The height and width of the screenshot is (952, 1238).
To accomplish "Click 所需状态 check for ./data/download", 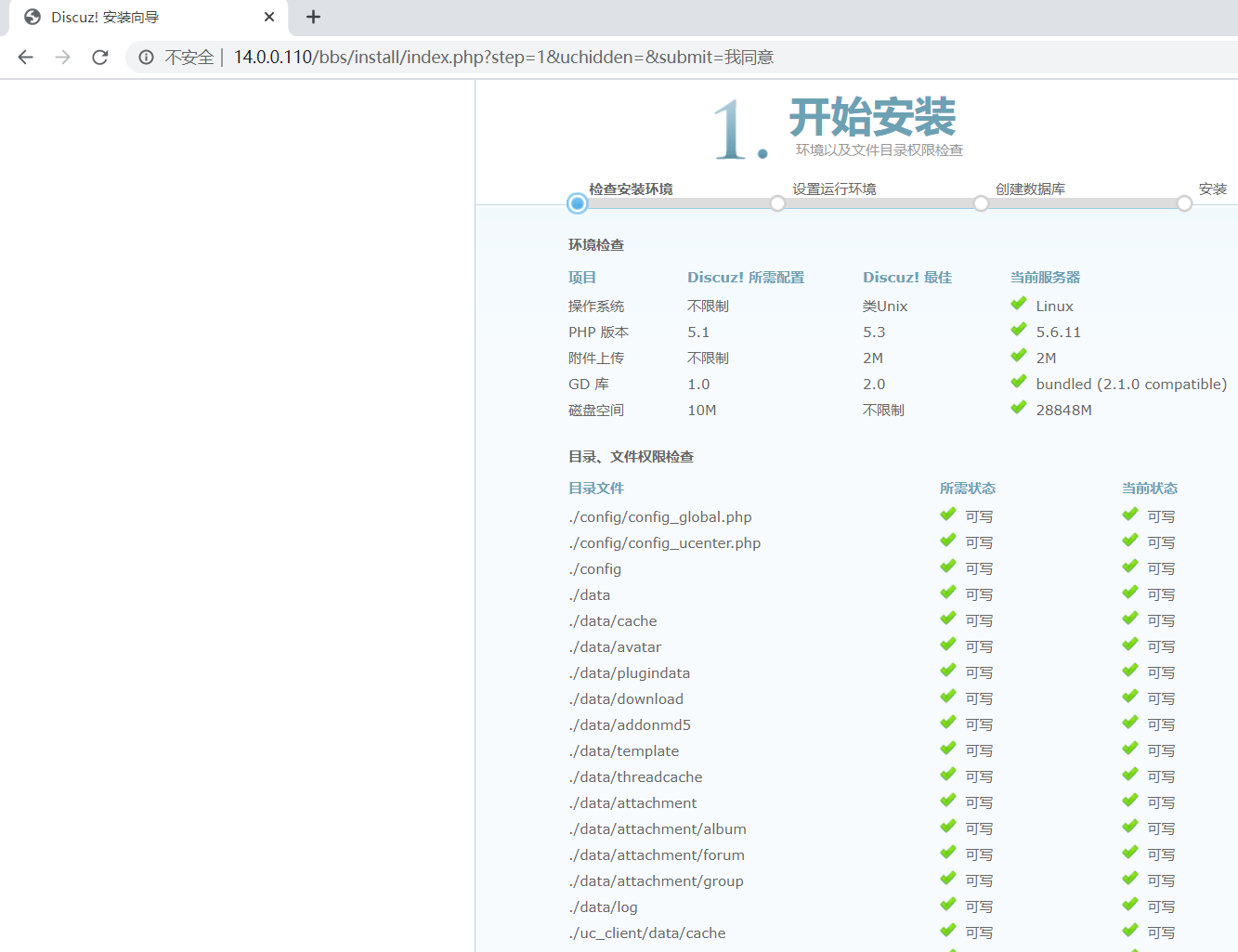I will pyautogui.click(x=948, y=697).
